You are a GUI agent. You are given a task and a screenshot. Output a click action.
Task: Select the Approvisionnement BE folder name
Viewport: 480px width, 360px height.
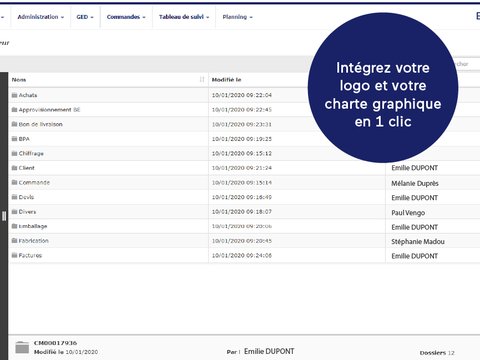[x=49, y=110]
